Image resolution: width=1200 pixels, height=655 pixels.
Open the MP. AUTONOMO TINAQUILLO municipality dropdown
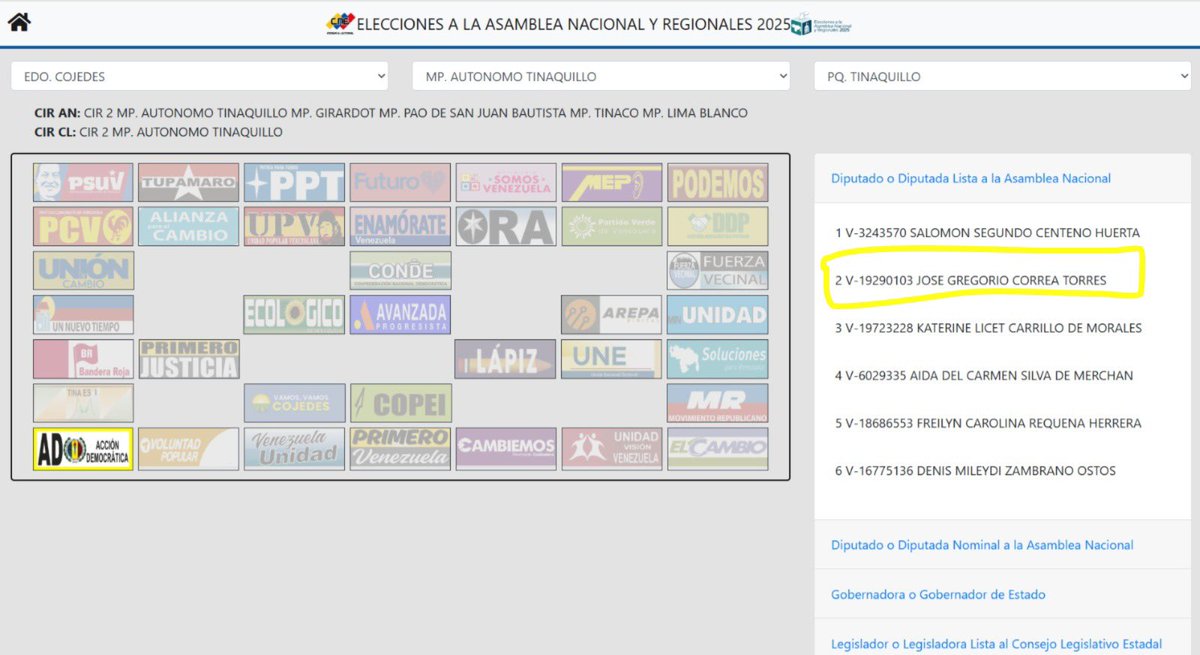[x=601, y=76]
